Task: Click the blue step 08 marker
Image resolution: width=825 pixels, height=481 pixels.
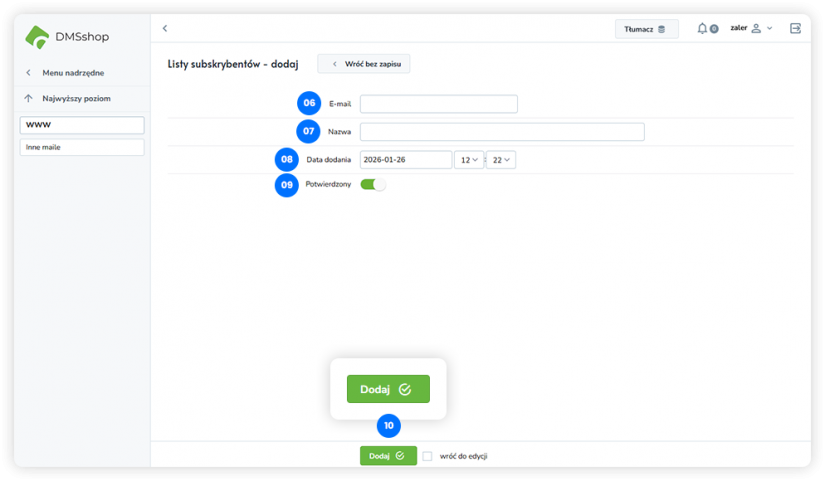Action: click(287, 159)
